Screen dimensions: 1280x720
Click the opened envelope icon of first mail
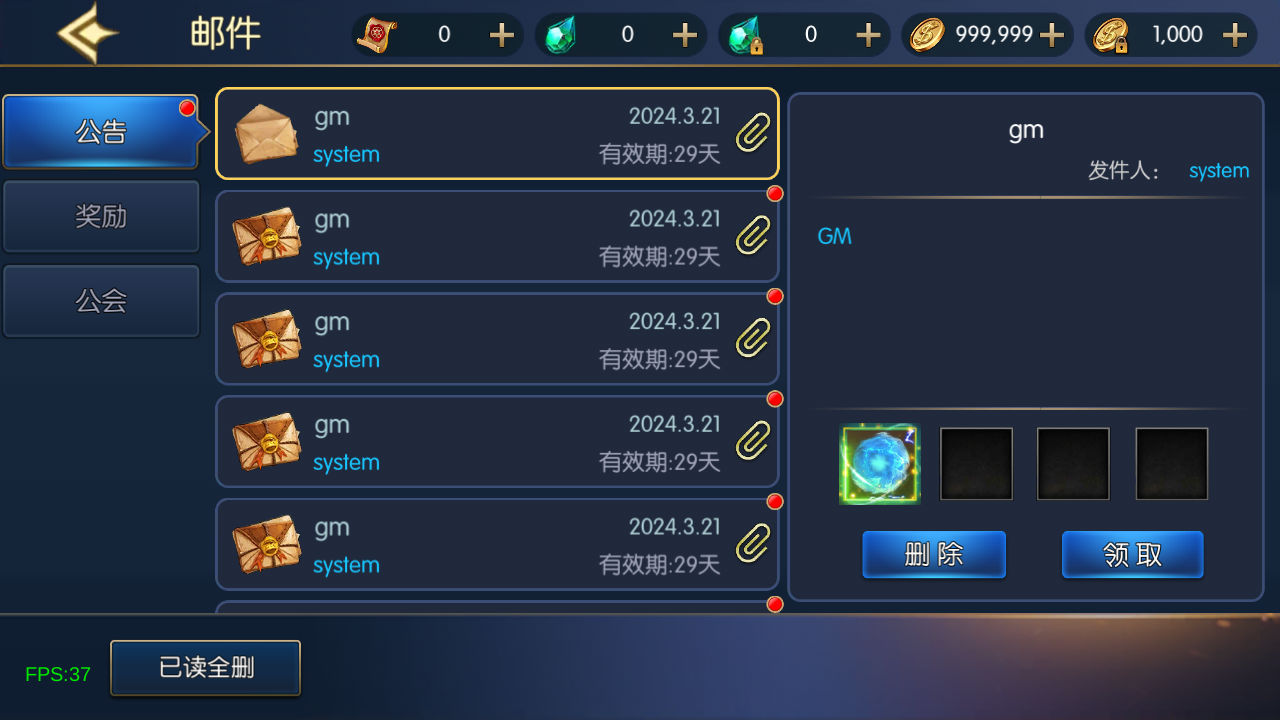[x=266, y=134]
